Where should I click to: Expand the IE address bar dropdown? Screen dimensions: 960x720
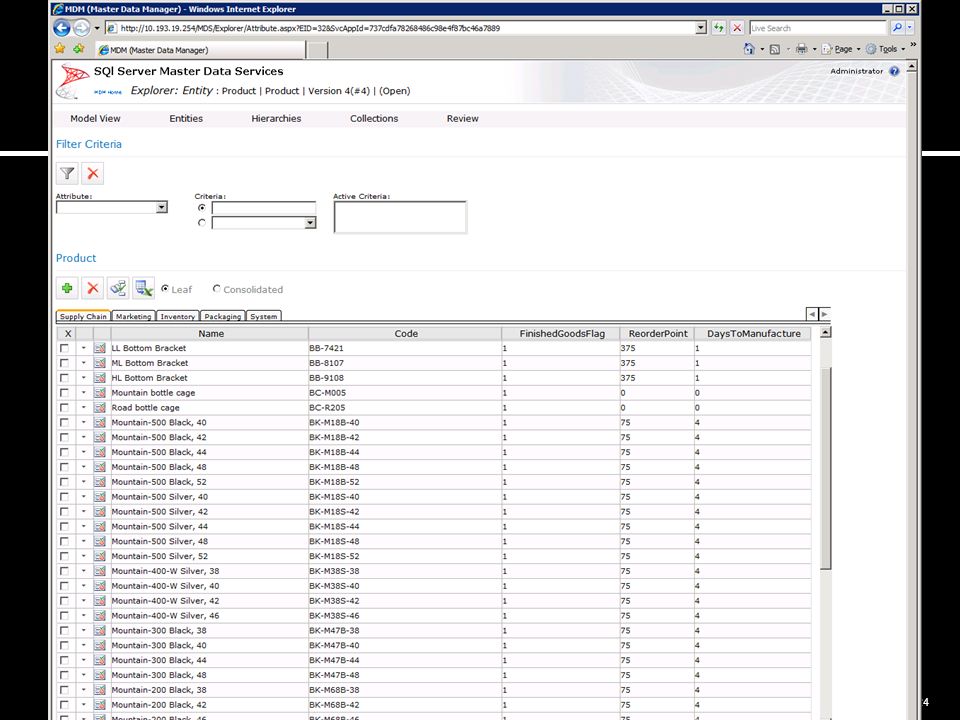[x=701, y=28]
